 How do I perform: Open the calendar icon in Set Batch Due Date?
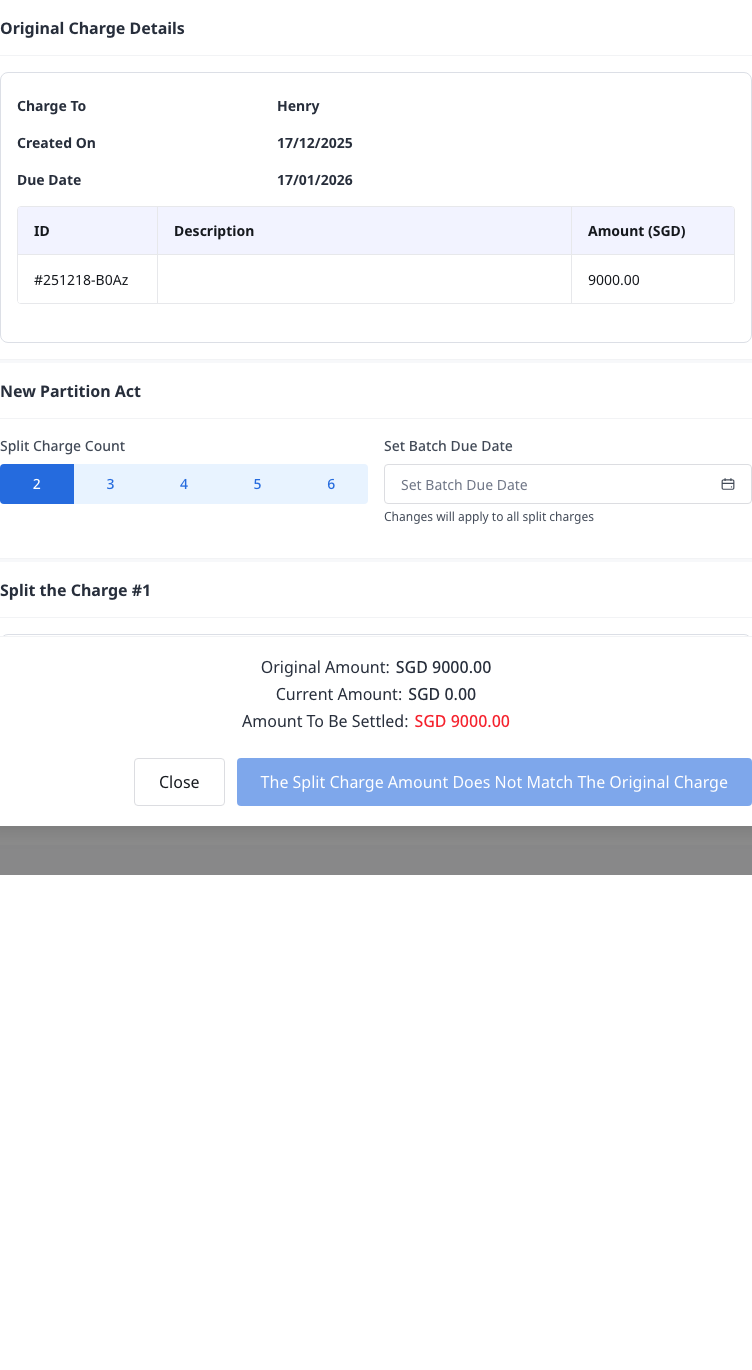pyautogui.click(x=728, y=484)
